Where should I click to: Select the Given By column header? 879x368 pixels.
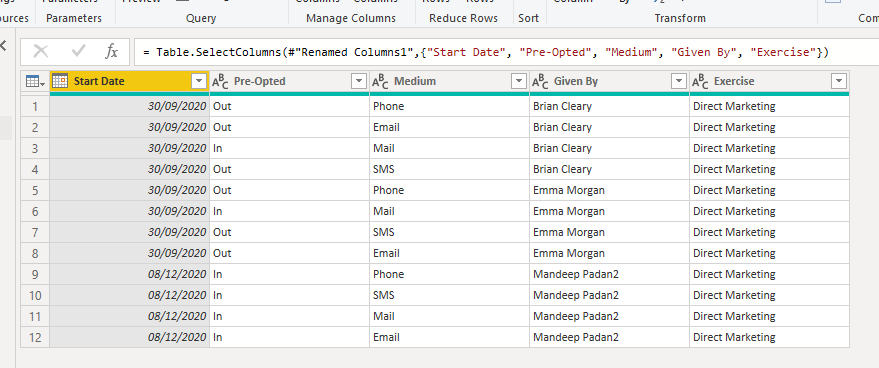point(609,81)
